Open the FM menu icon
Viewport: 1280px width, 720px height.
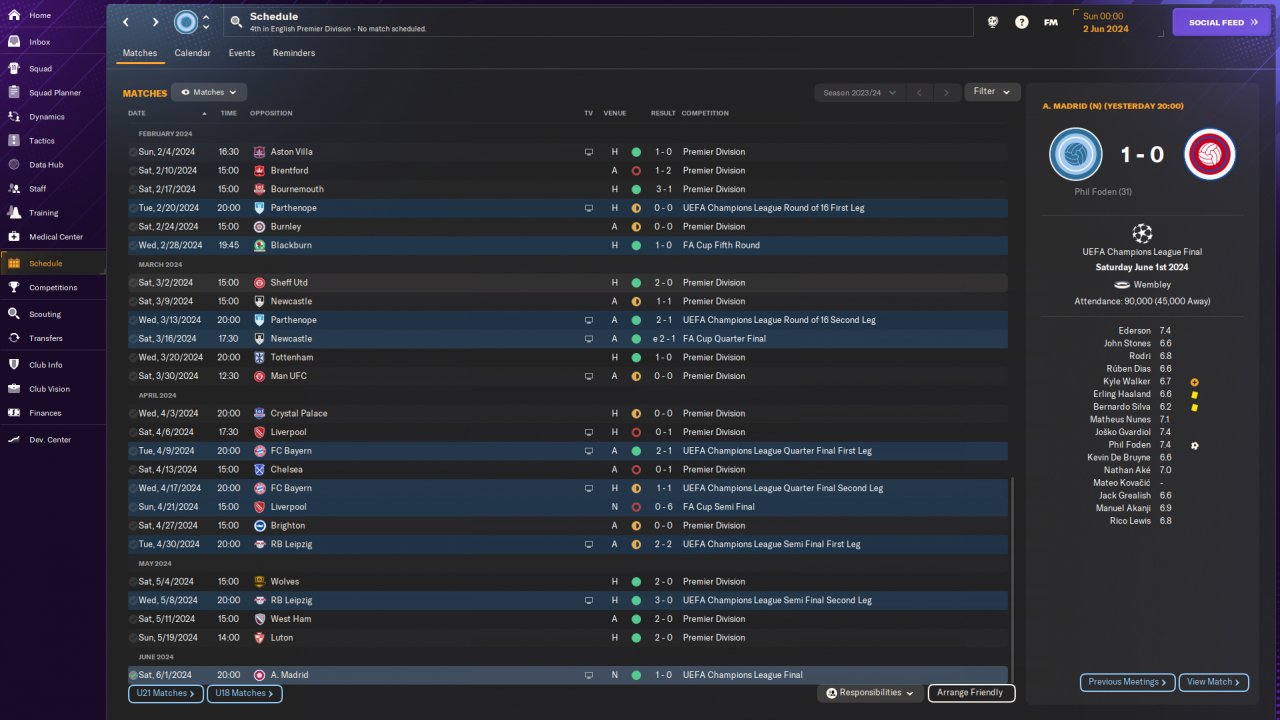point(1050,22)
